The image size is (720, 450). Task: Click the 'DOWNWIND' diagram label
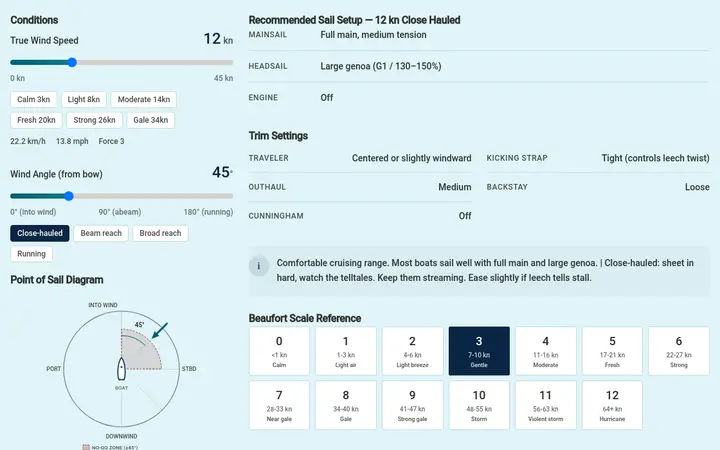(121, 436)
